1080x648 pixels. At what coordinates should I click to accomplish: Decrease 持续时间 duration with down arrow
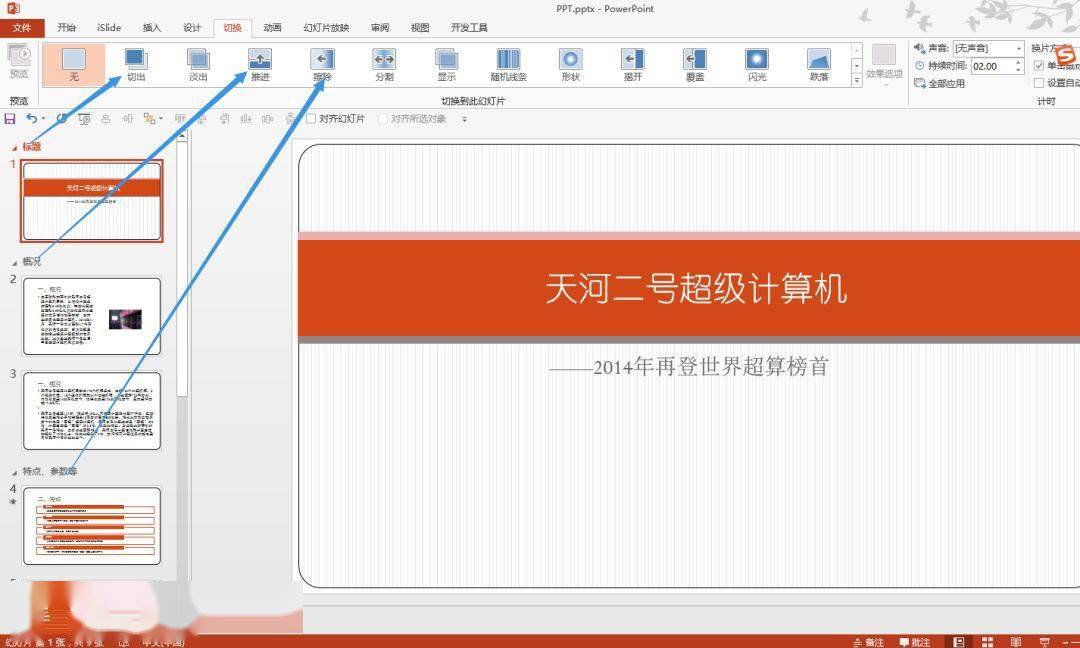(x=1018, y=70)
